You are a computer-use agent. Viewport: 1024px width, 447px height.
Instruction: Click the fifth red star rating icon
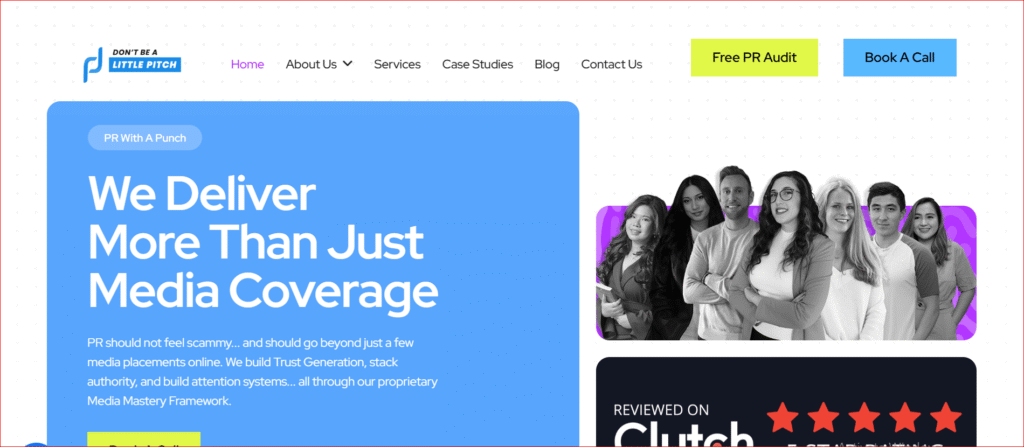945,418
